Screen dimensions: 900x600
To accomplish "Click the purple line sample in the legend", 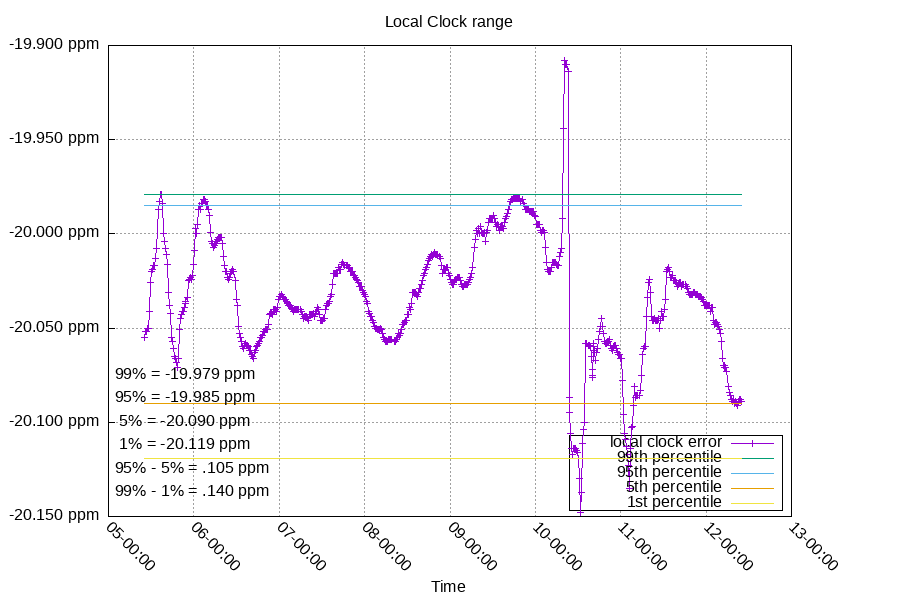I will coord(753,442).
